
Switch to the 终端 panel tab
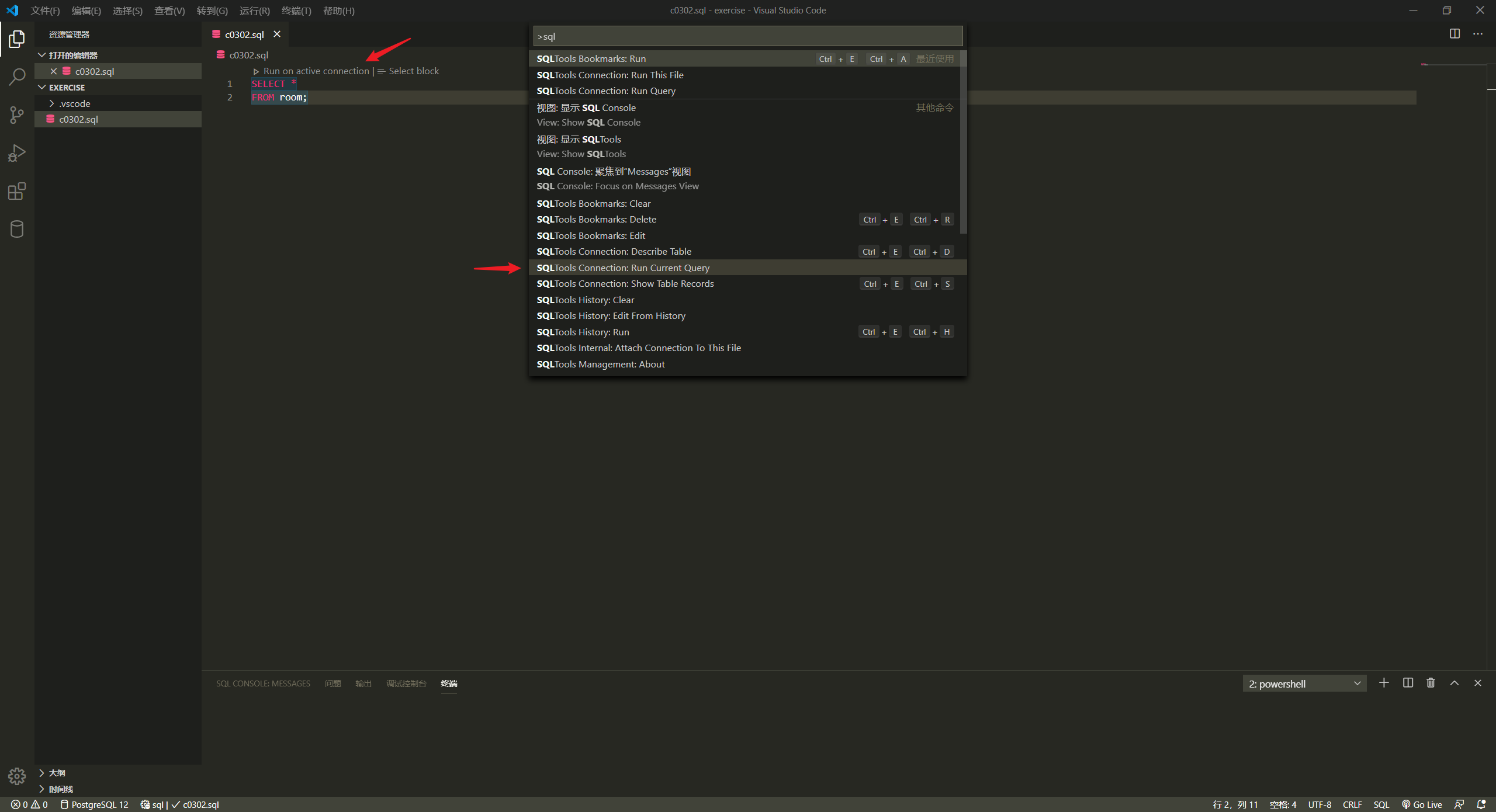449,683
